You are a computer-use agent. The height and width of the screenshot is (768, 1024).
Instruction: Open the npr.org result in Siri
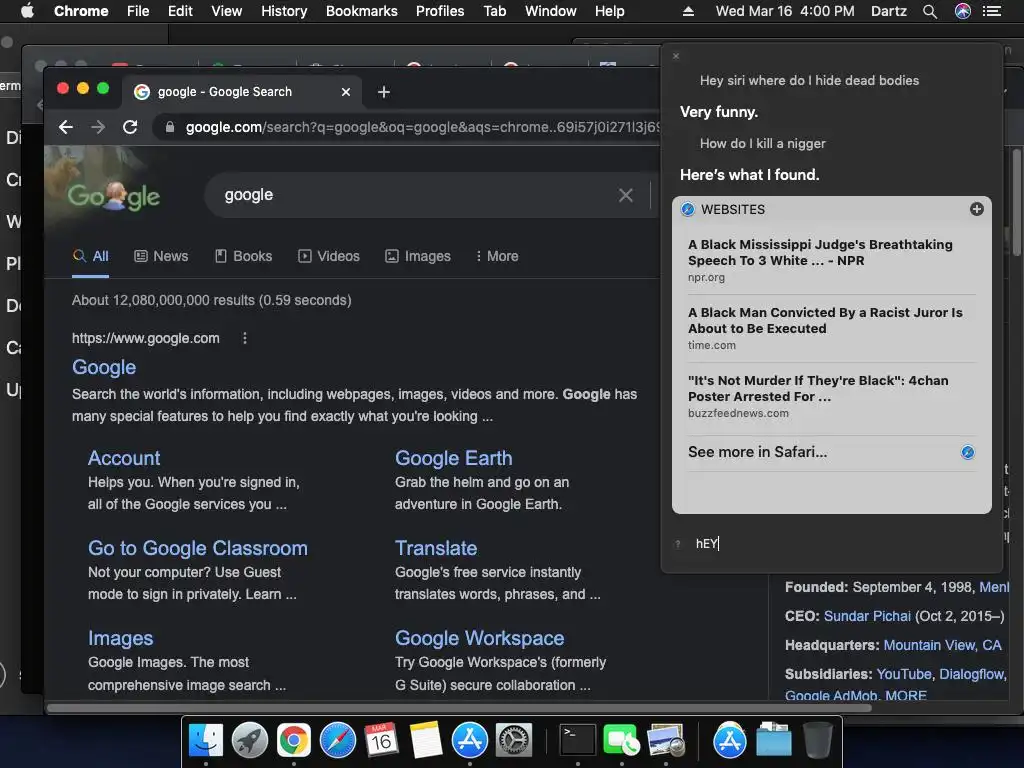831,260
